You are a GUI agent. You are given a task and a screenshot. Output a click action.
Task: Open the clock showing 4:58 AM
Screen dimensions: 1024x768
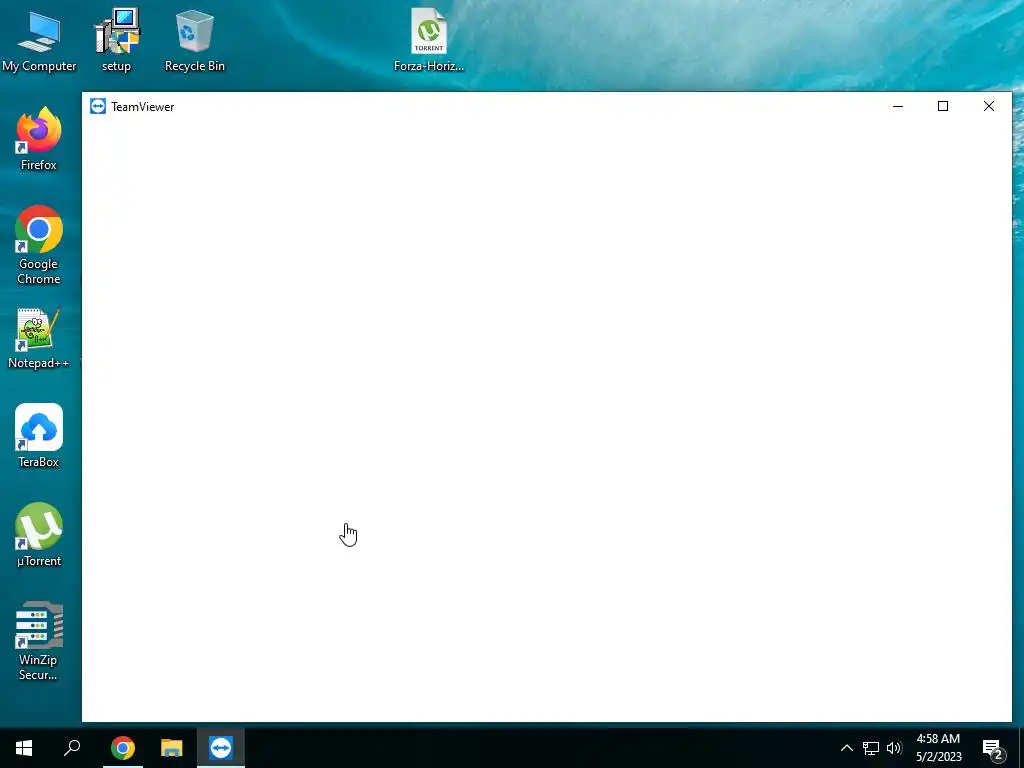click(x=938, y=748)
